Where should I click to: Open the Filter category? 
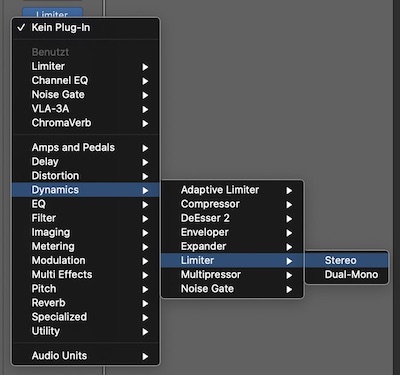click(86, 218)
